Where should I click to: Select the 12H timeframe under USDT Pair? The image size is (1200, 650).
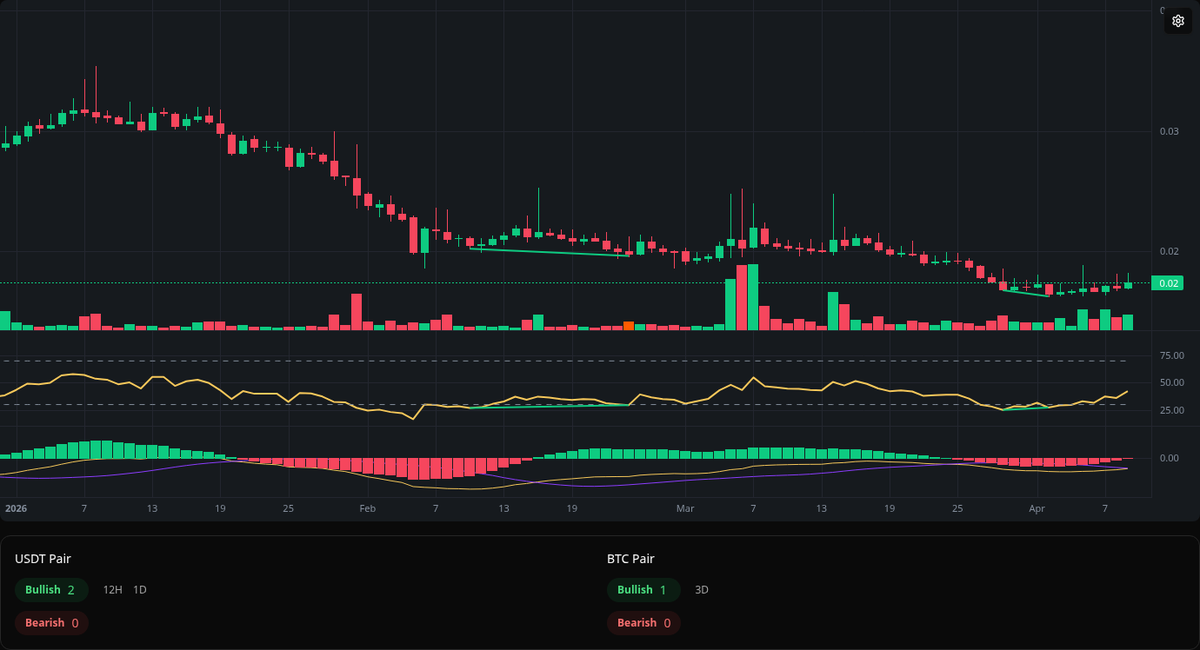(113, 590)
